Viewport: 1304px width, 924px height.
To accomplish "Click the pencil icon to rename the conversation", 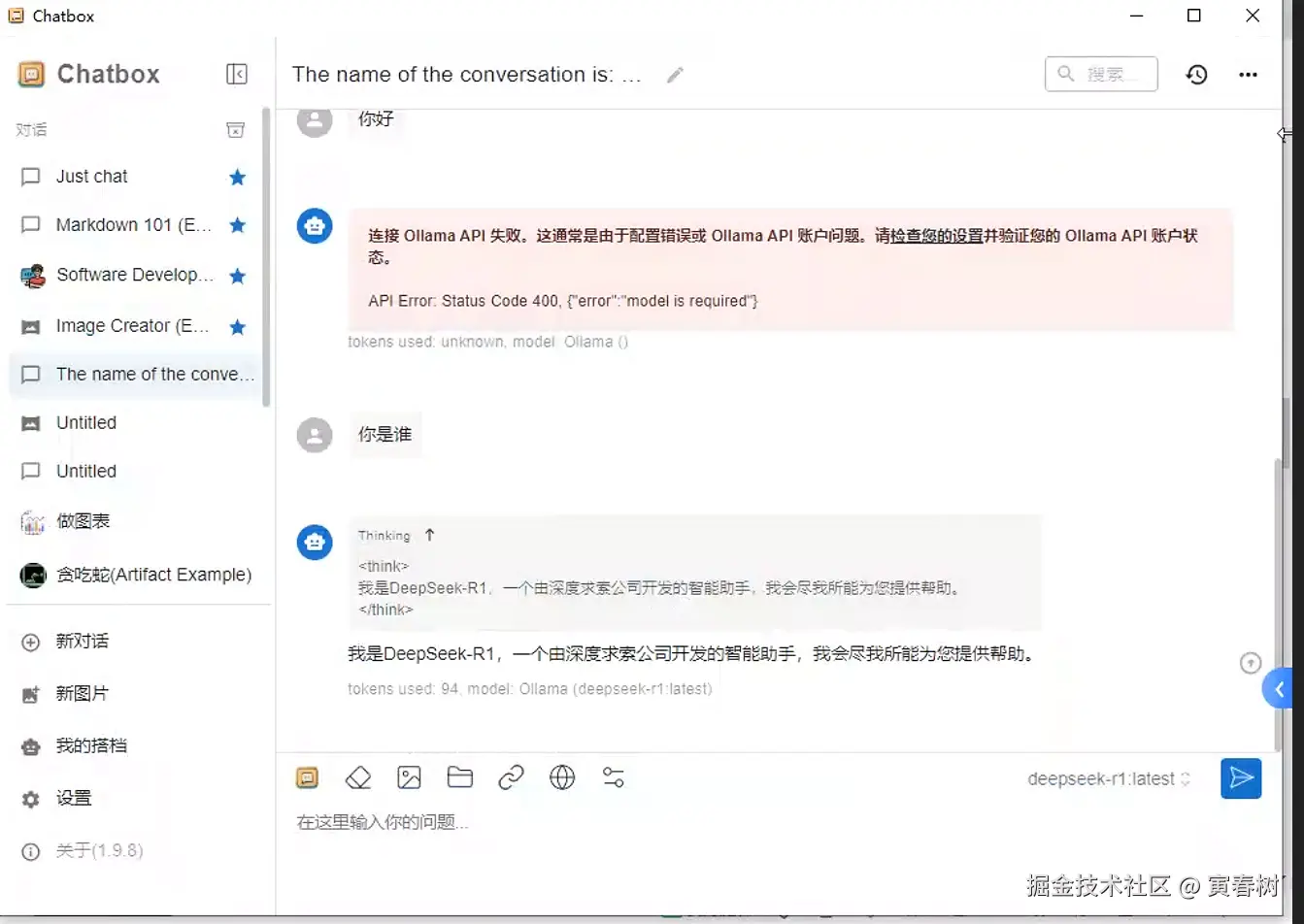I will tap(675, 75).
